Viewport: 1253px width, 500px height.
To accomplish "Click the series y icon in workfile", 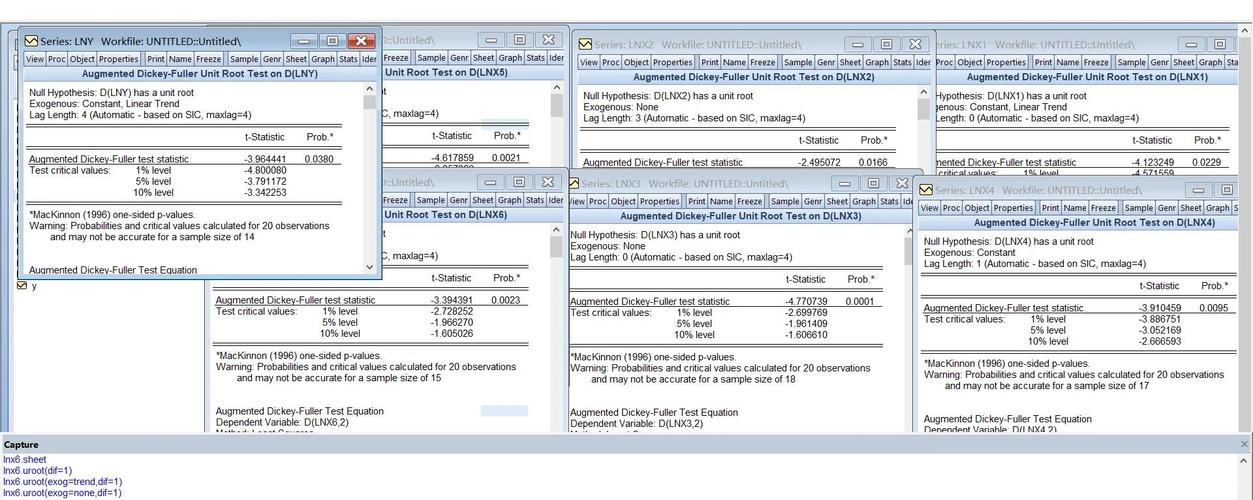I will (x=22, y=286).
